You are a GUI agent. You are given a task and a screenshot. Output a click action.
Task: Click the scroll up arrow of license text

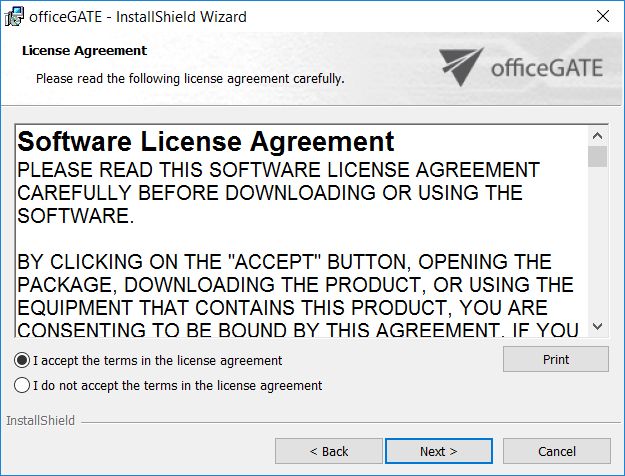point(598,135)
